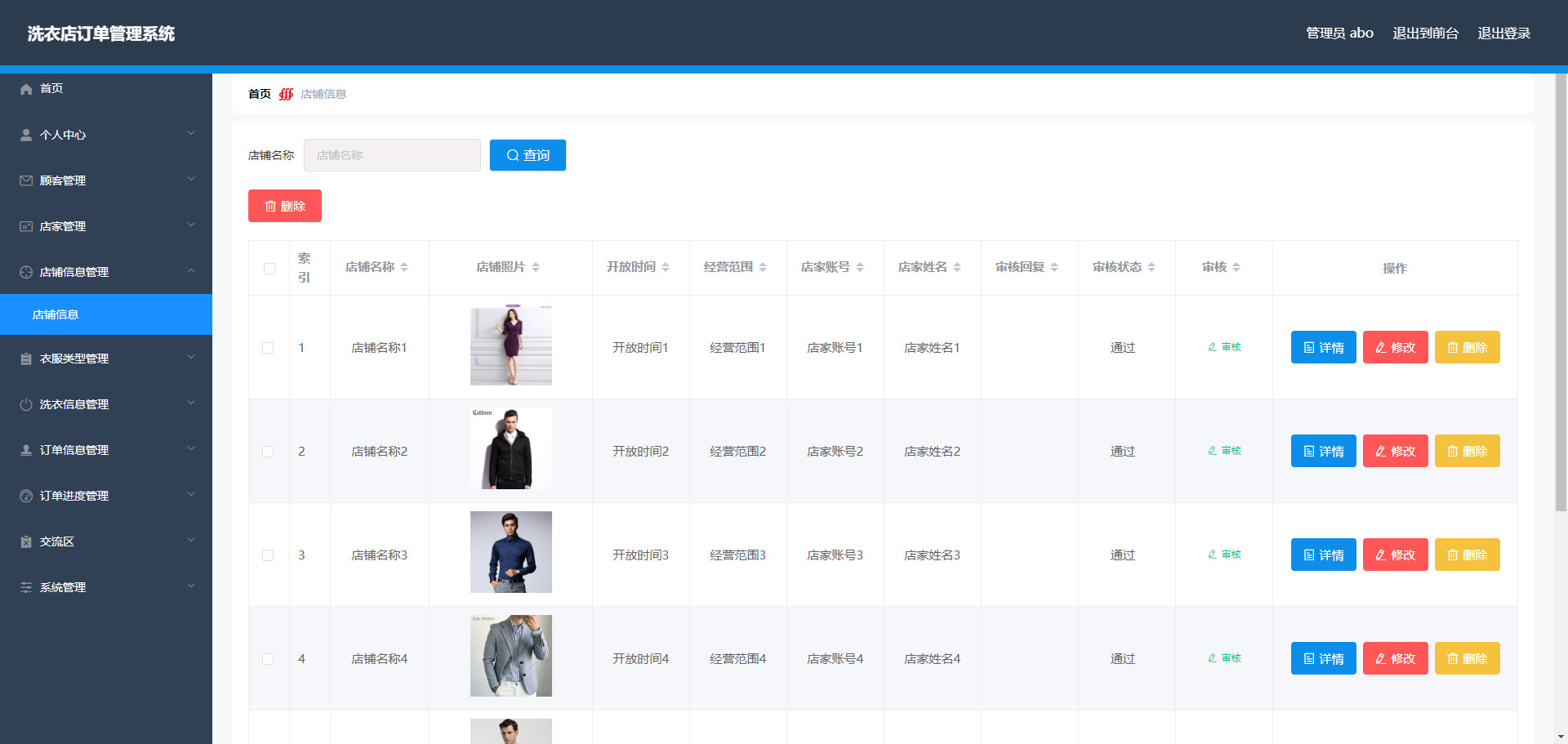Screen dimensions: 1568x744
Task: Click the home icon beside 首页 in sidebar
Action: (26, 89)
